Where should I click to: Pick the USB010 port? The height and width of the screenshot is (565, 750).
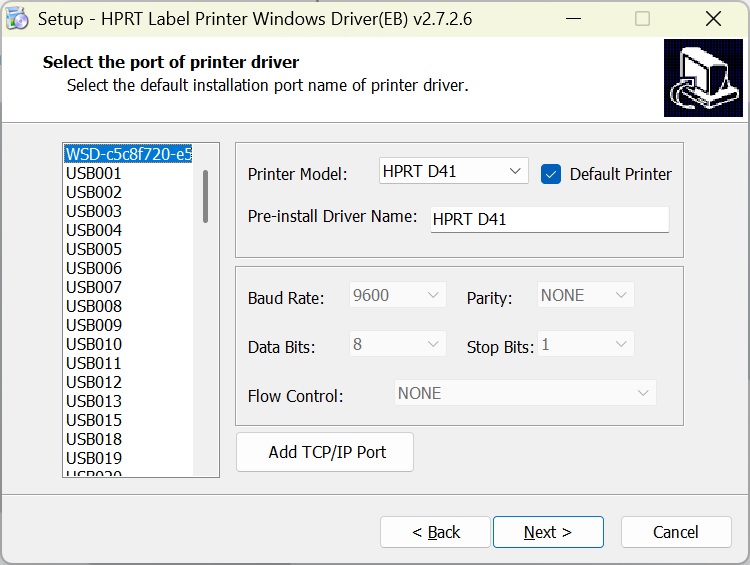[94, 344]
